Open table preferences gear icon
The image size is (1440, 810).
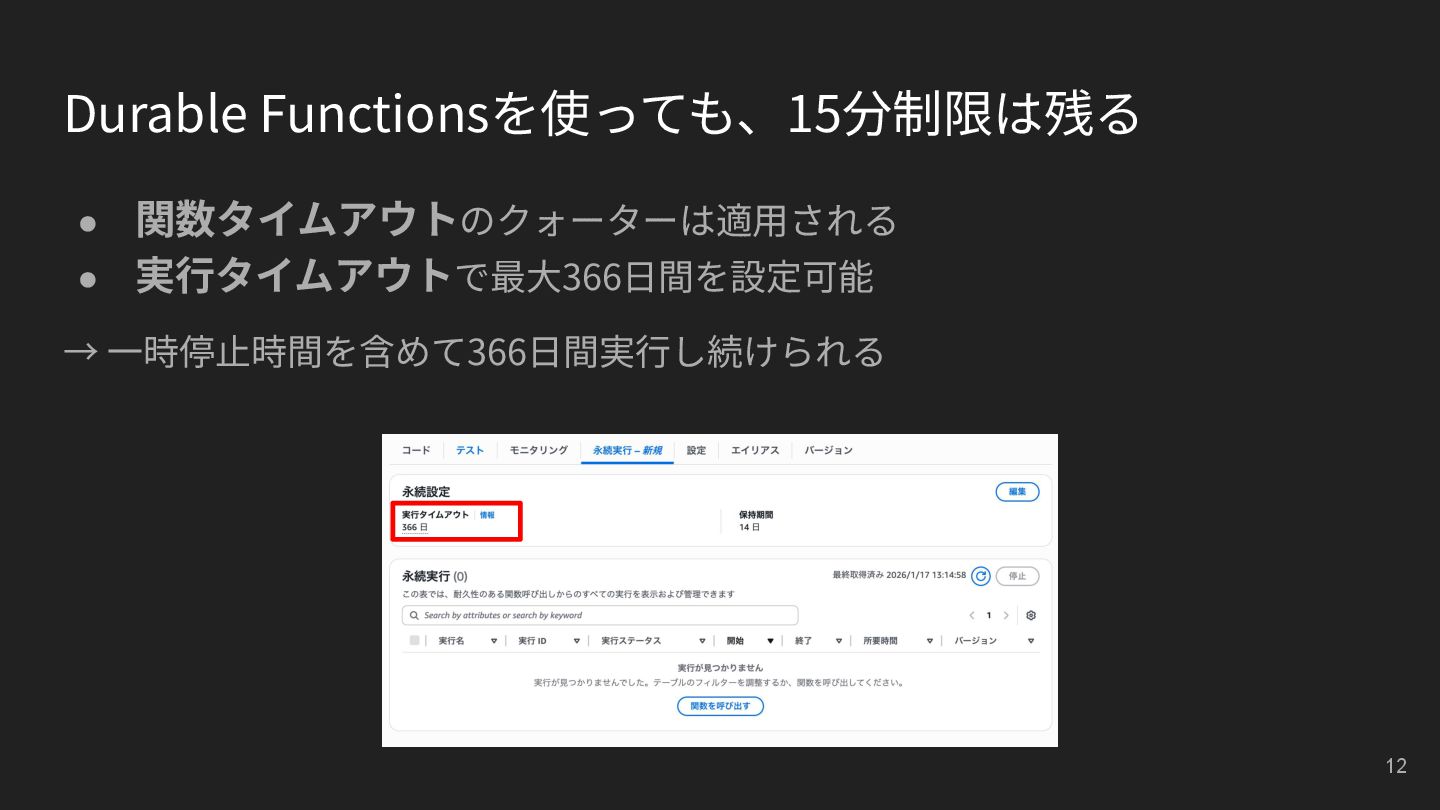coord(1031,615)
